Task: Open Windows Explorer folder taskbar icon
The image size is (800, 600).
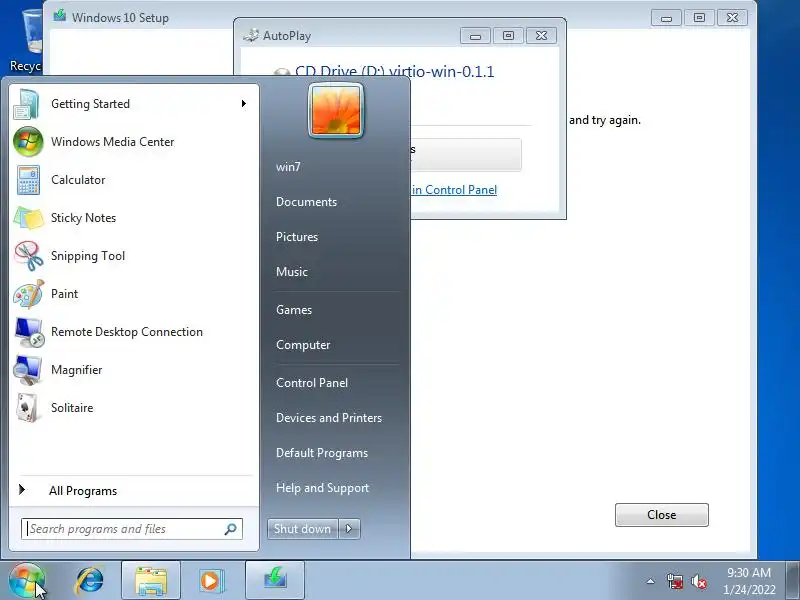Action: point(151,581)
